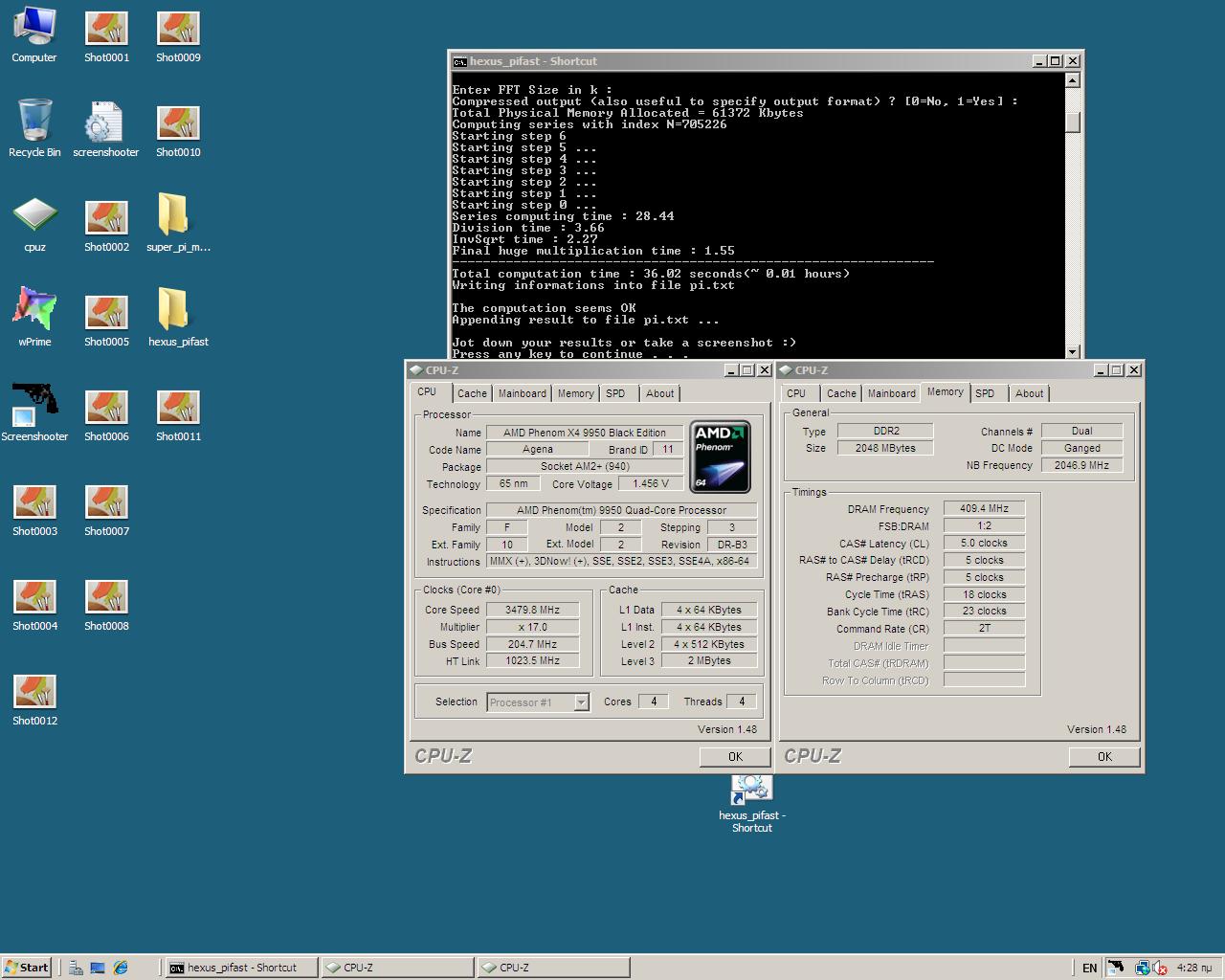Click the Core Voltage value 1.456 V
The image size is (1225, 980).
(x=651, y=484)
